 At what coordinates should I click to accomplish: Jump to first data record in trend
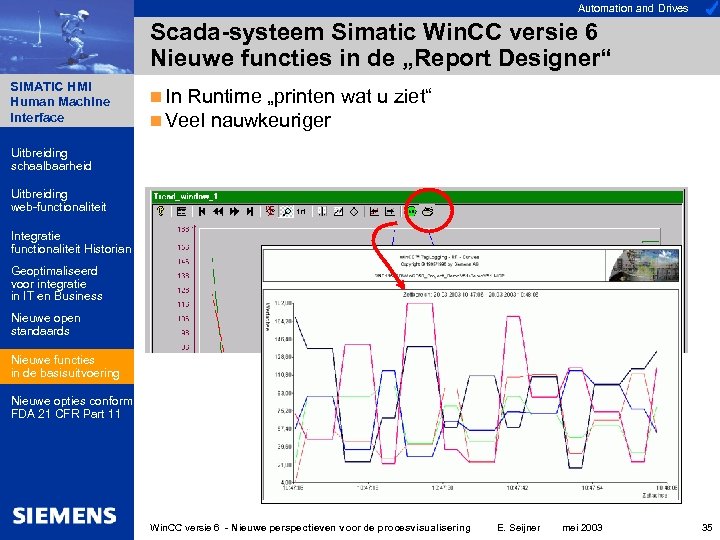pos(202,211)
